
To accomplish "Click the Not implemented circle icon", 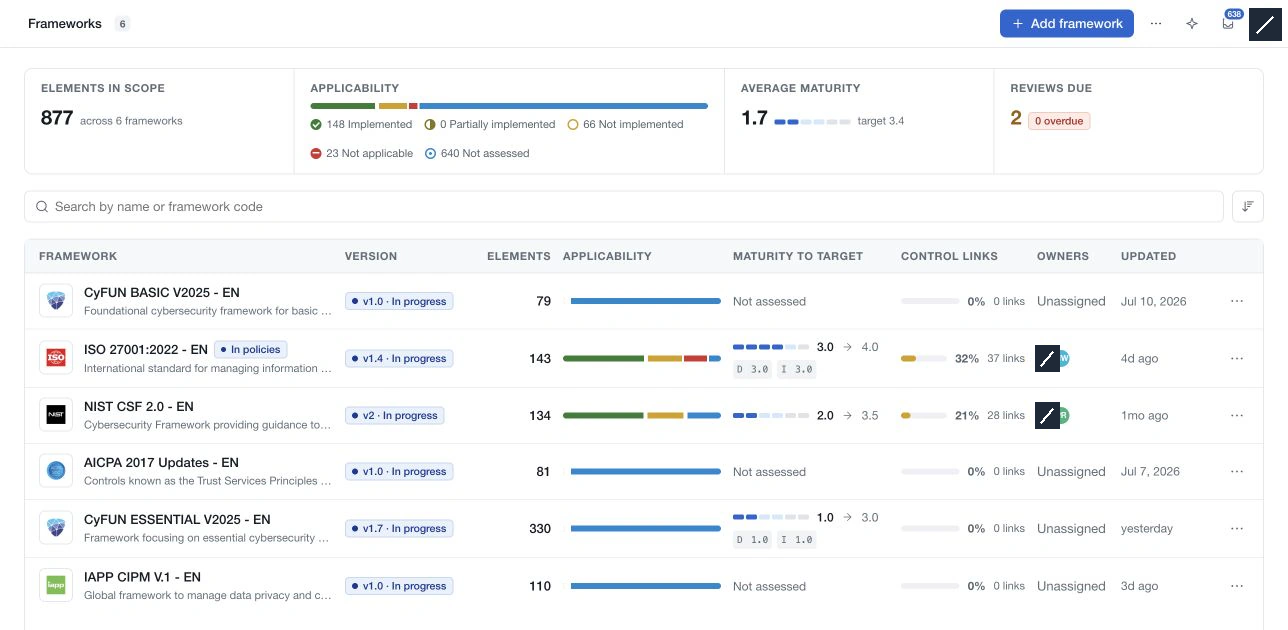I will point(573,125).
